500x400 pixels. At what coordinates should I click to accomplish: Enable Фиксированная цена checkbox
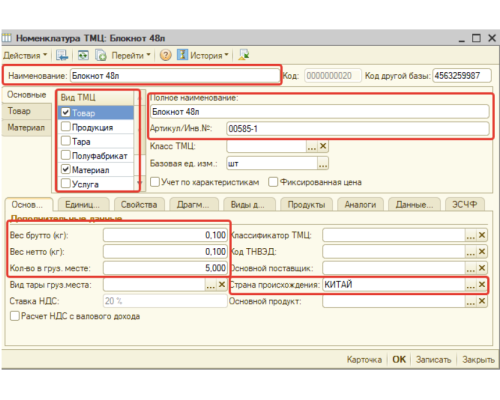(x=273, y=182)
